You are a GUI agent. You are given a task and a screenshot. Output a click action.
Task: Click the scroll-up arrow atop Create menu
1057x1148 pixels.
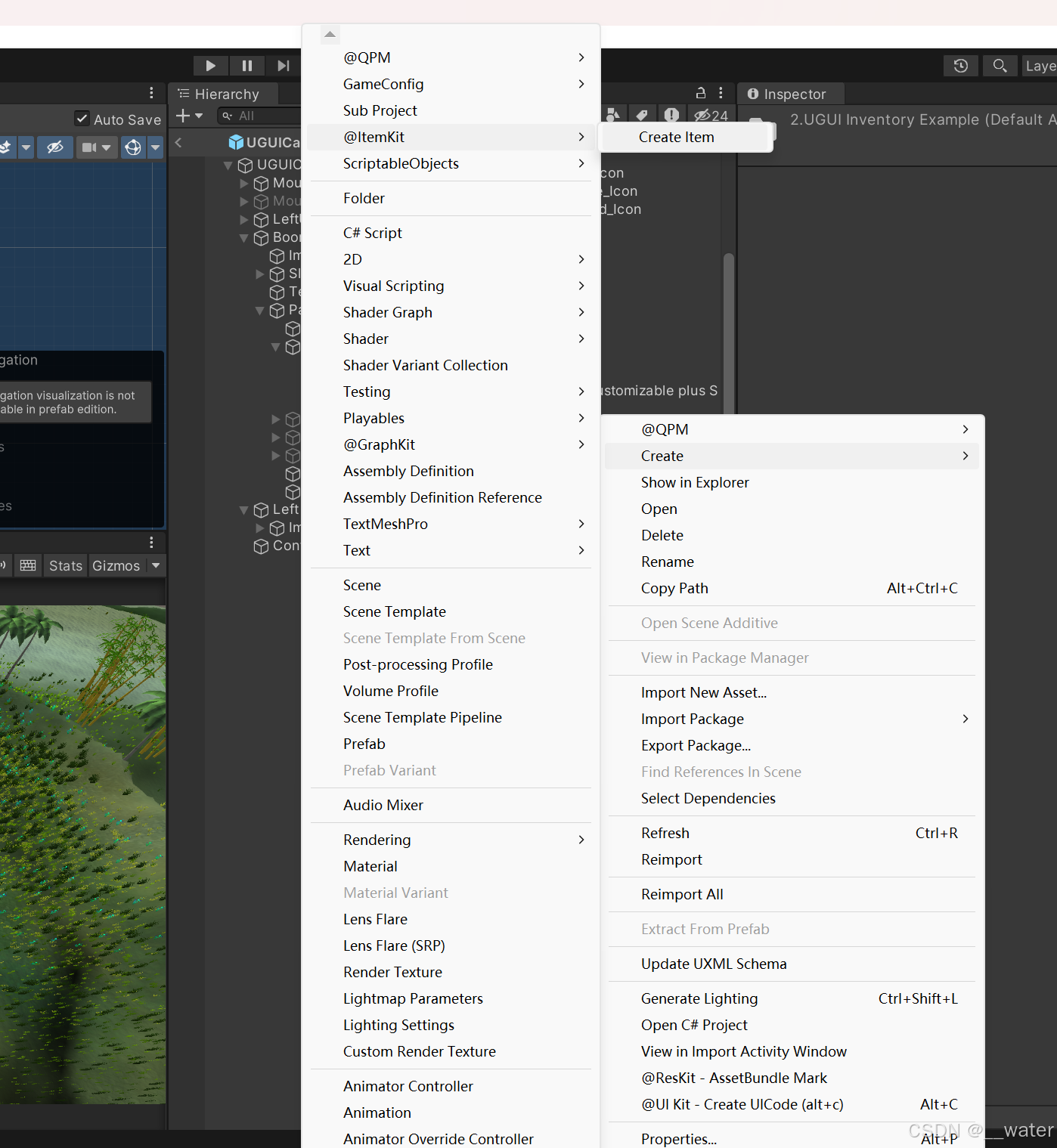(330, 35)
